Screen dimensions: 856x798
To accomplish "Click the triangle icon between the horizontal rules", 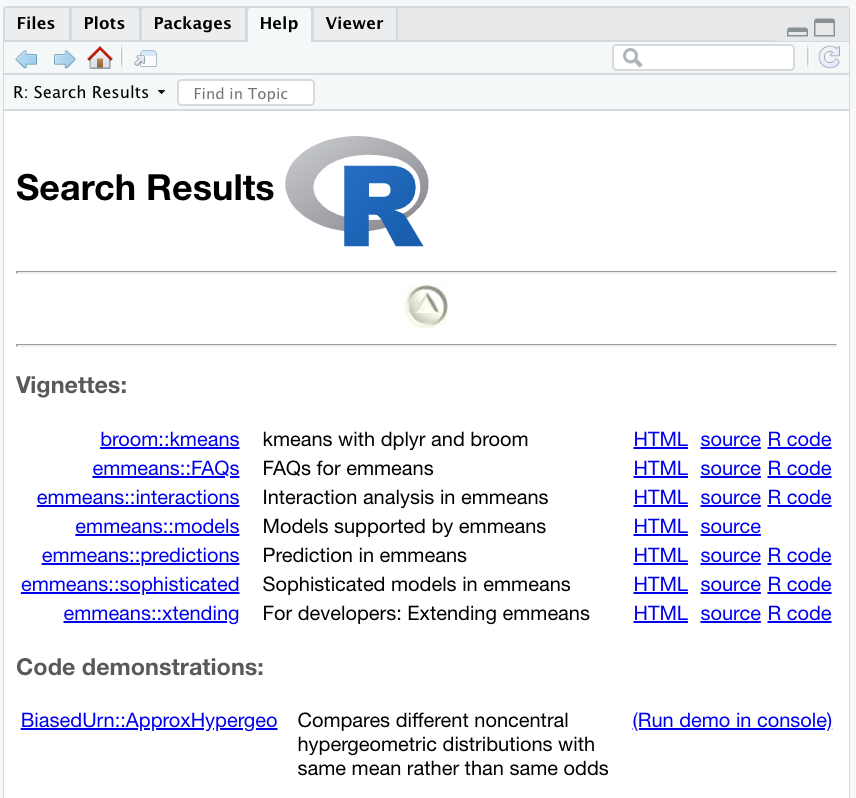I will pos(427,306).
